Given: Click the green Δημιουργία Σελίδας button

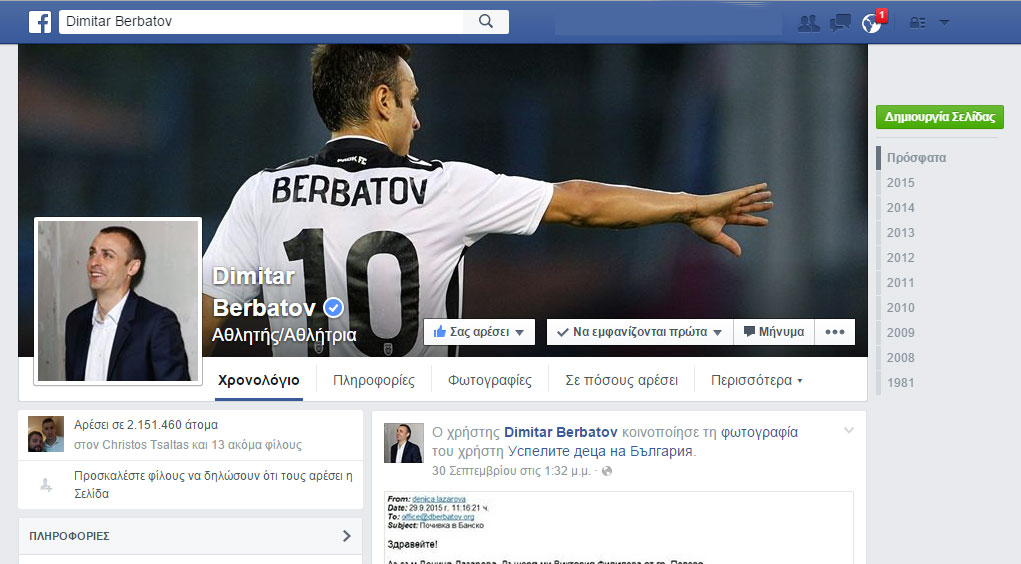Looking at the screenshot, I should [940, 117].
